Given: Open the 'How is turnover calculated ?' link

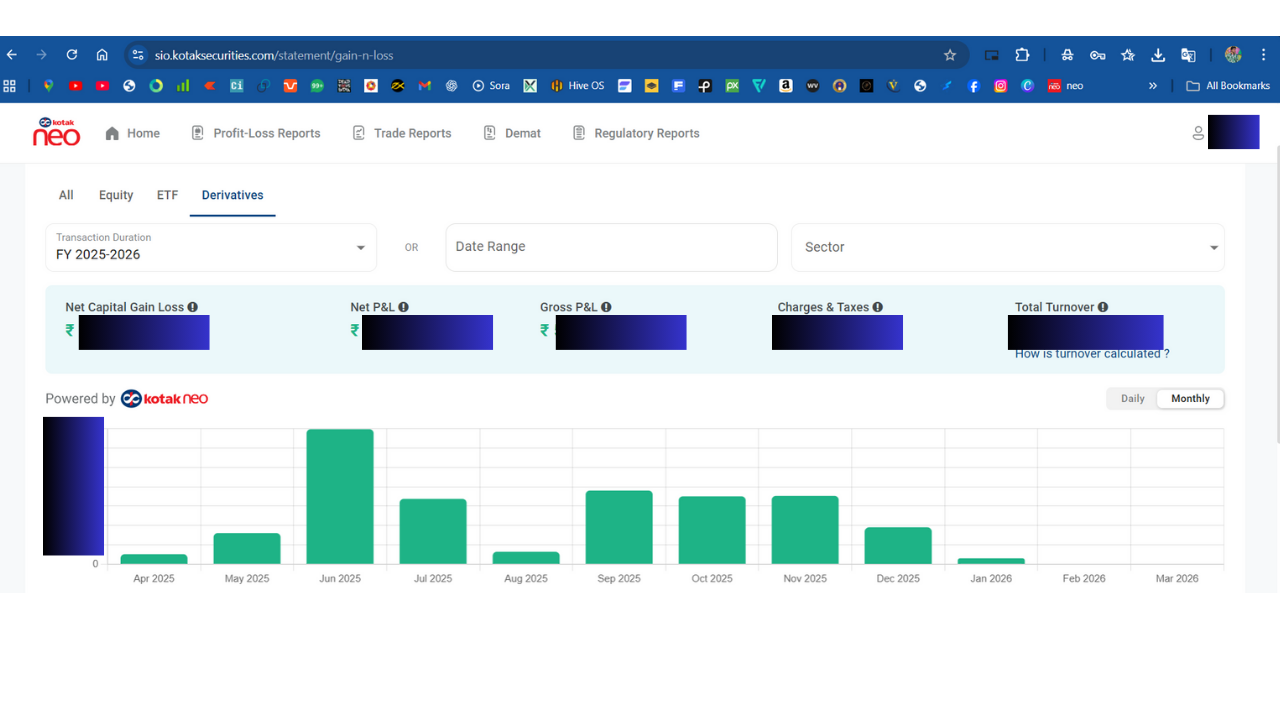Looking at the screenshot, I should pyautogui.click(x=1092, y=354).
